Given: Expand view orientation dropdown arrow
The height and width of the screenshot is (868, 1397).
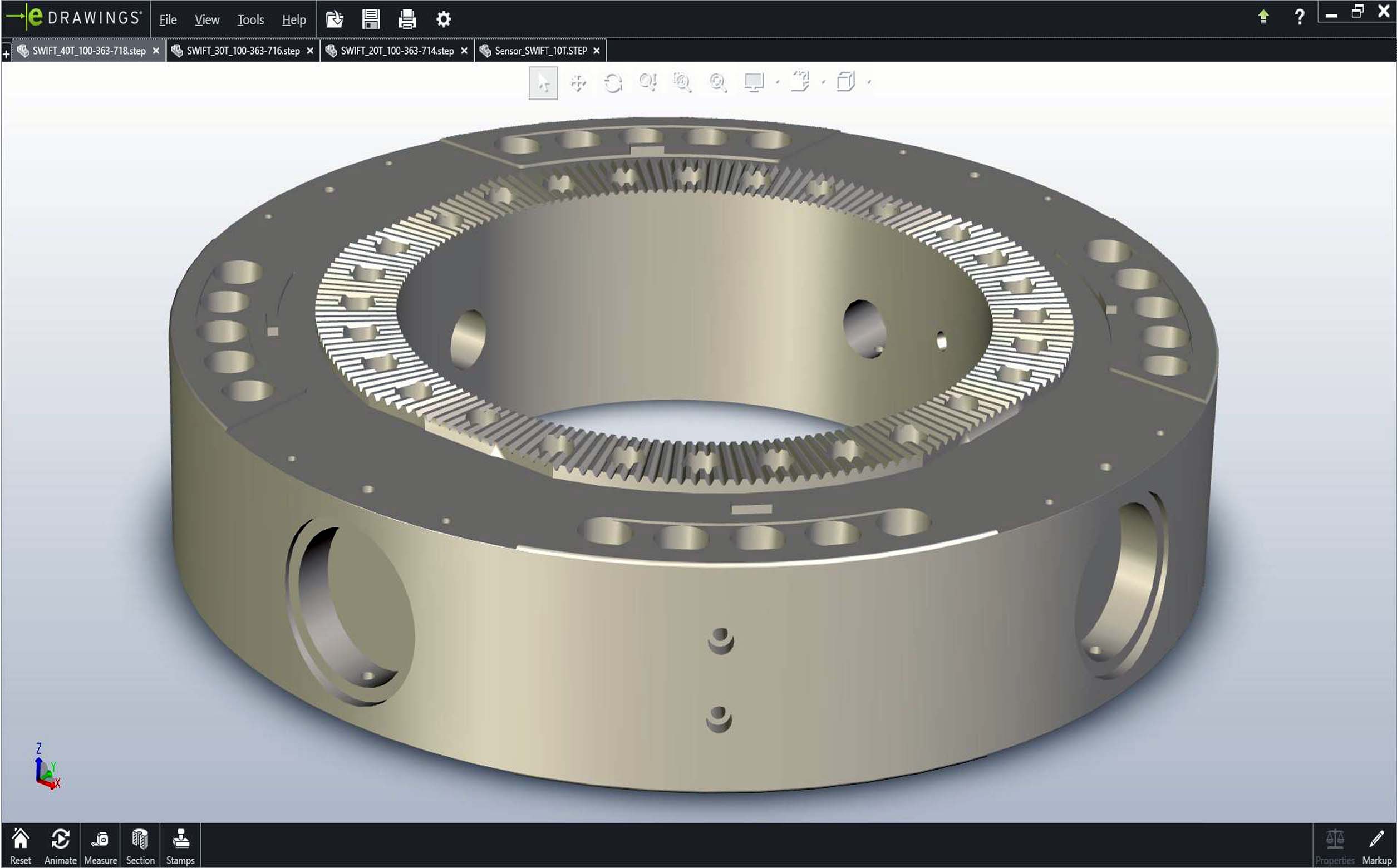Looking at the screenshot, I should click(x=823, y=83).
